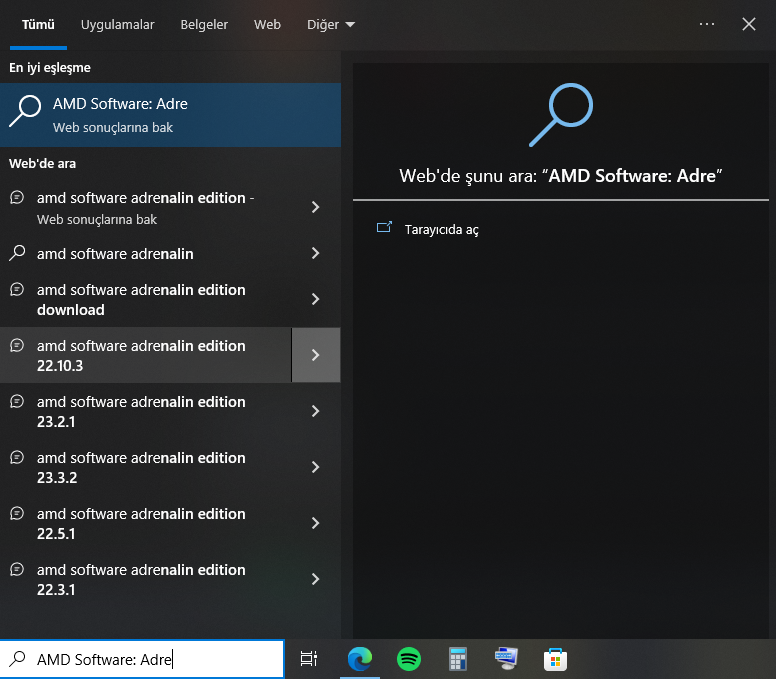Switch to the Uygulamalar tab
The image size is (776, 679).
point(118,24)
